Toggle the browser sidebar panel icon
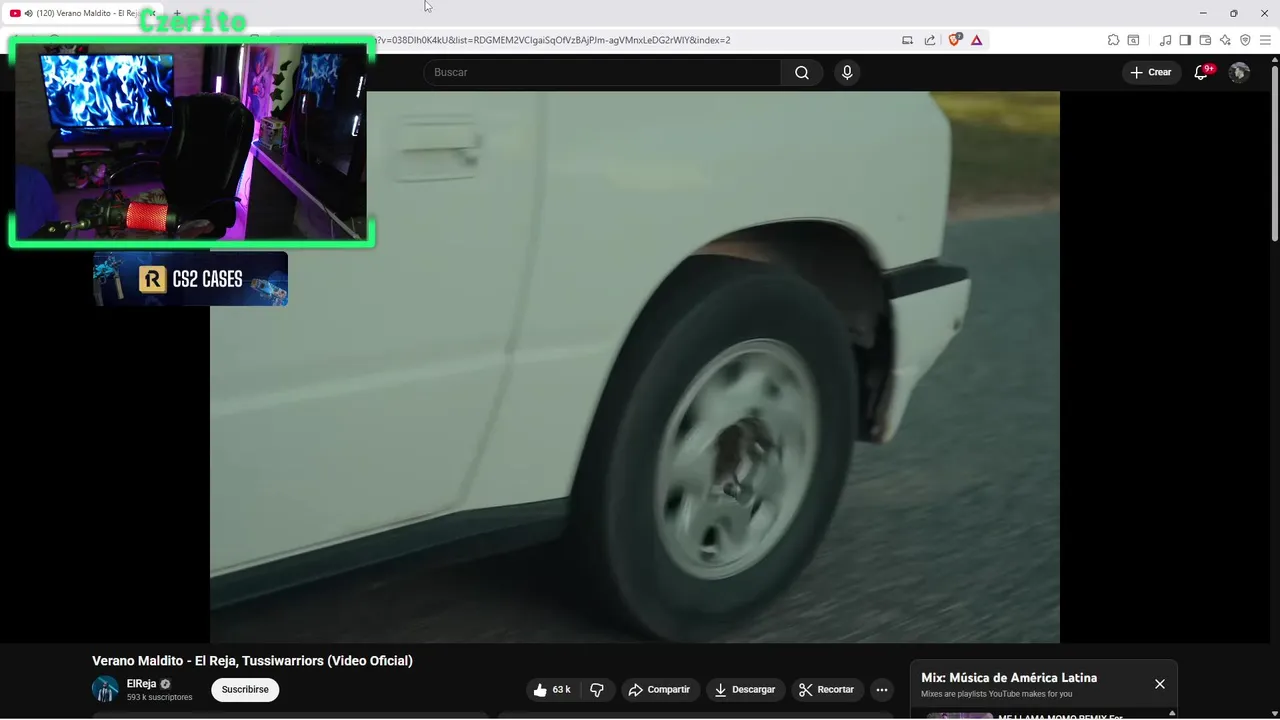Screen dimensions: 1280x720 point(1185,40)
